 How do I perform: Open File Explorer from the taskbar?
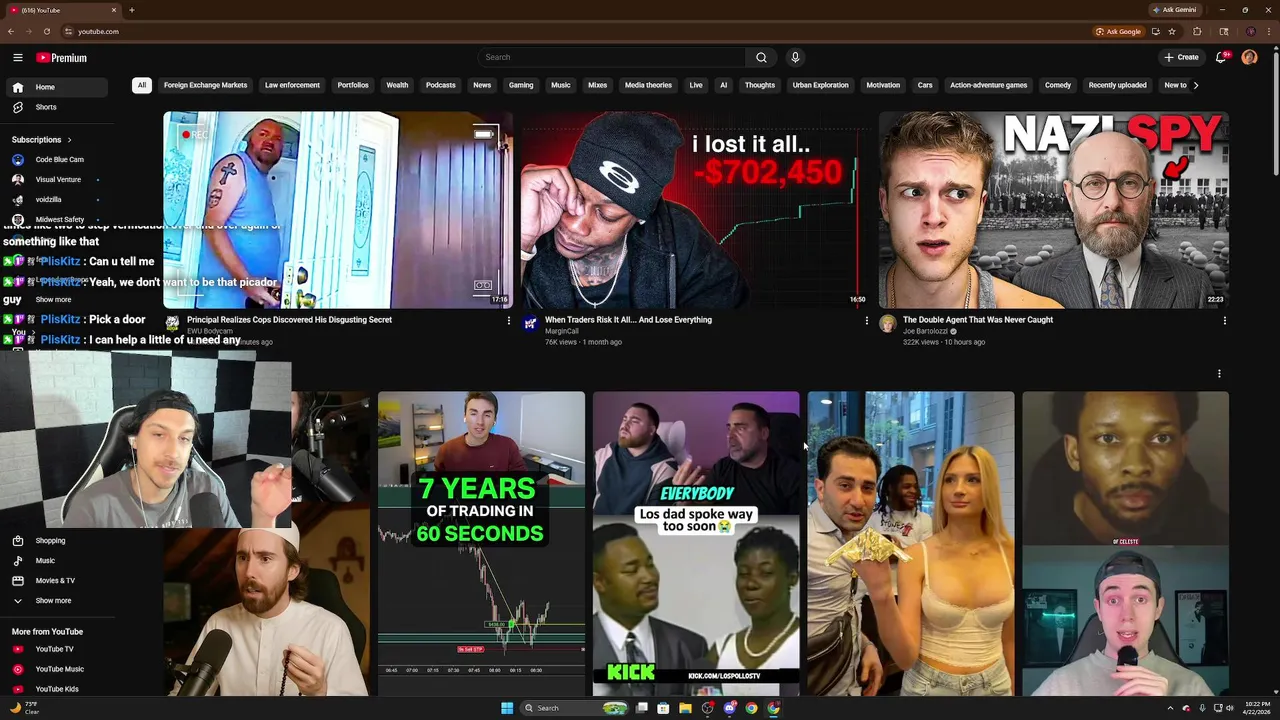click(x=685, y=708)
